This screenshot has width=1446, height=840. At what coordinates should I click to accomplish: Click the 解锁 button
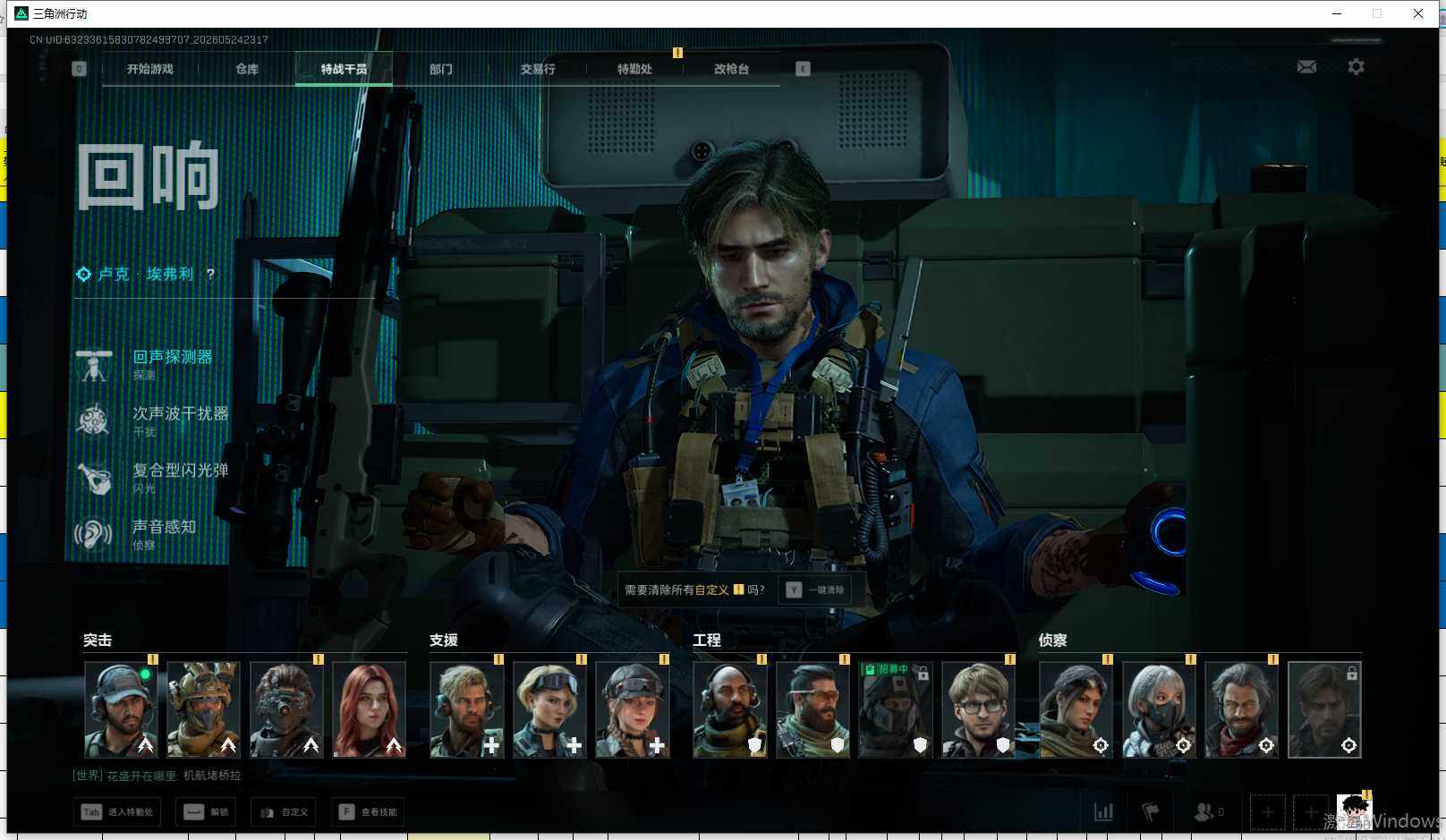click(x=206, y=812)
